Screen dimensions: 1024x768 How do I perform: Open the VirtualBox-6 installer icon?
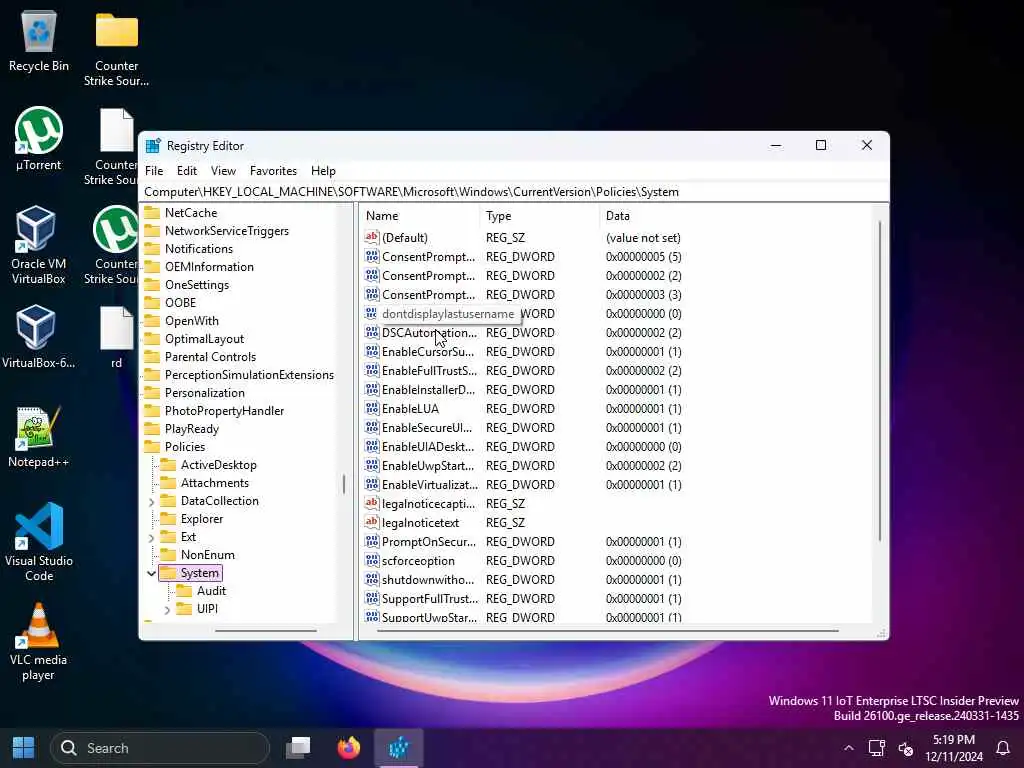click(x=38, y=337)
